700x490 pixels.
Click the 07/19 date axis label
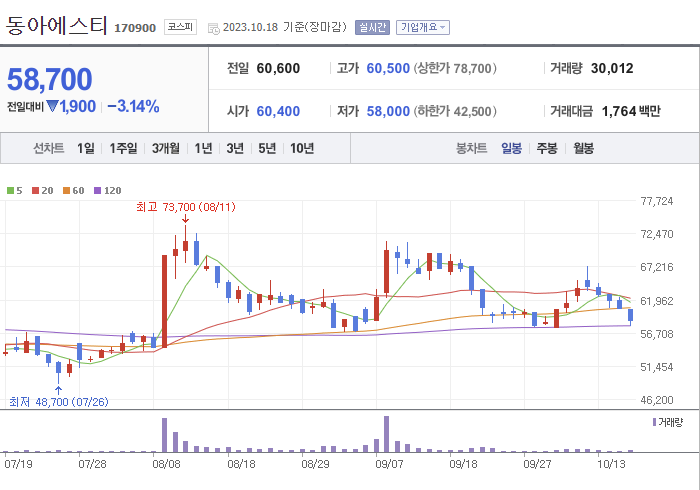(18, 464)
